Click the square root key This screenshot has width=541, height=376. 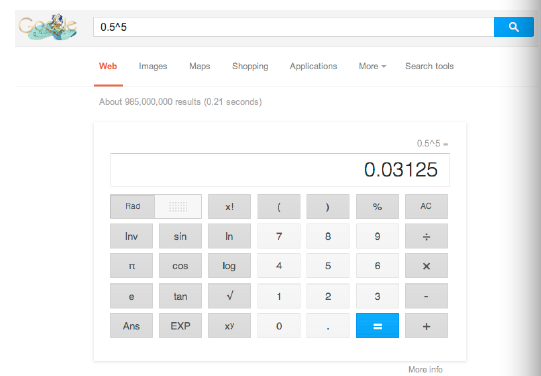click(229, 296)
